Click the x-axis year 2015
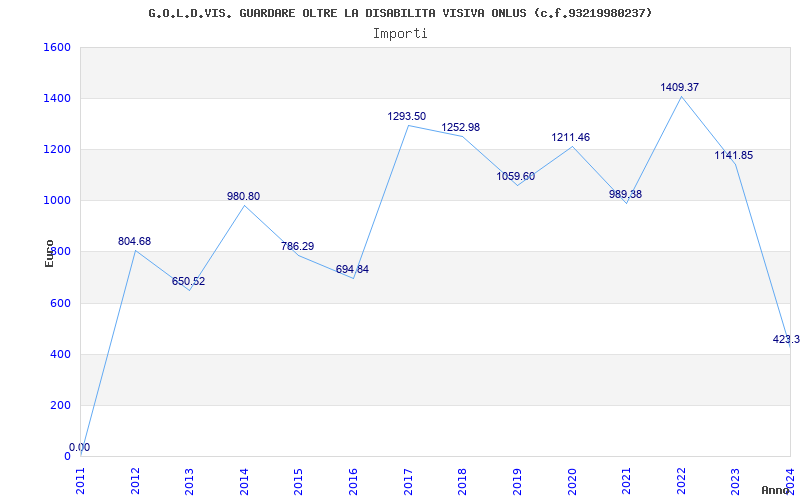Image resolution: width=800 pixels, height=500 pixels. [x=299, y=481]
